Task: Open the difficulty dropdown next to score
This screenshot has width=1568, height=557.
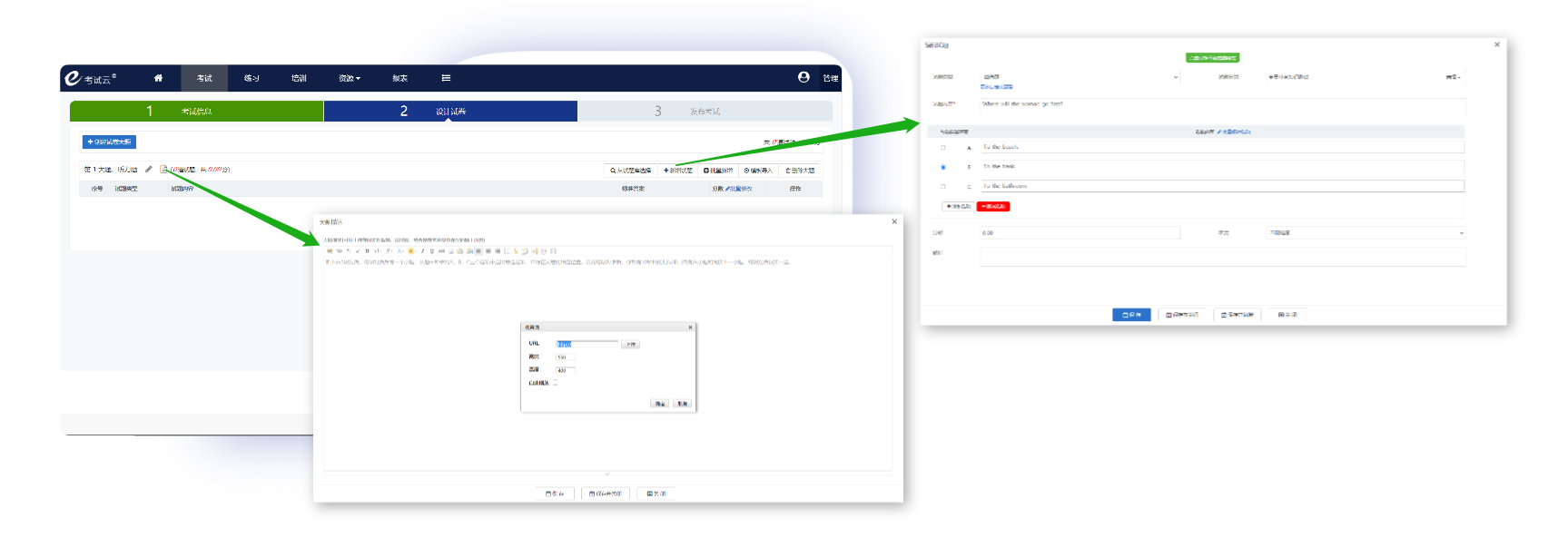Action: [1365, 233]
